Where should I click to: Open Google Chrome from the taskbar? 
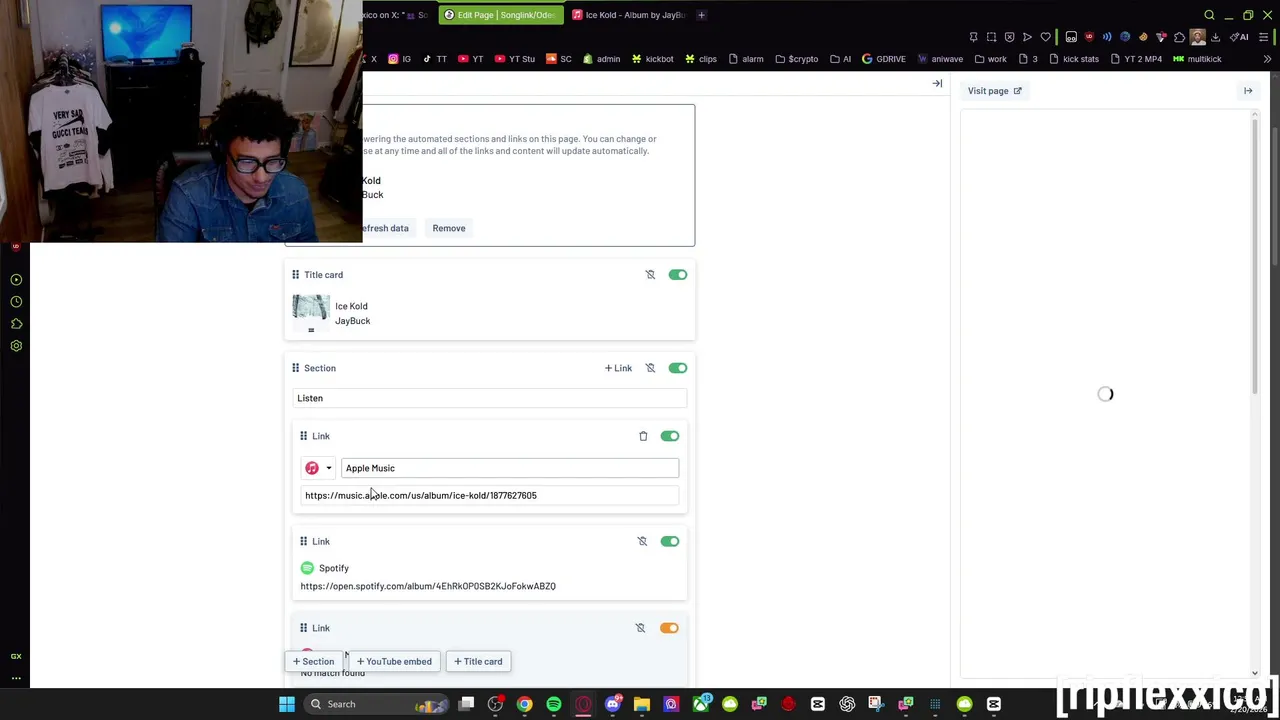click(525, 704)
